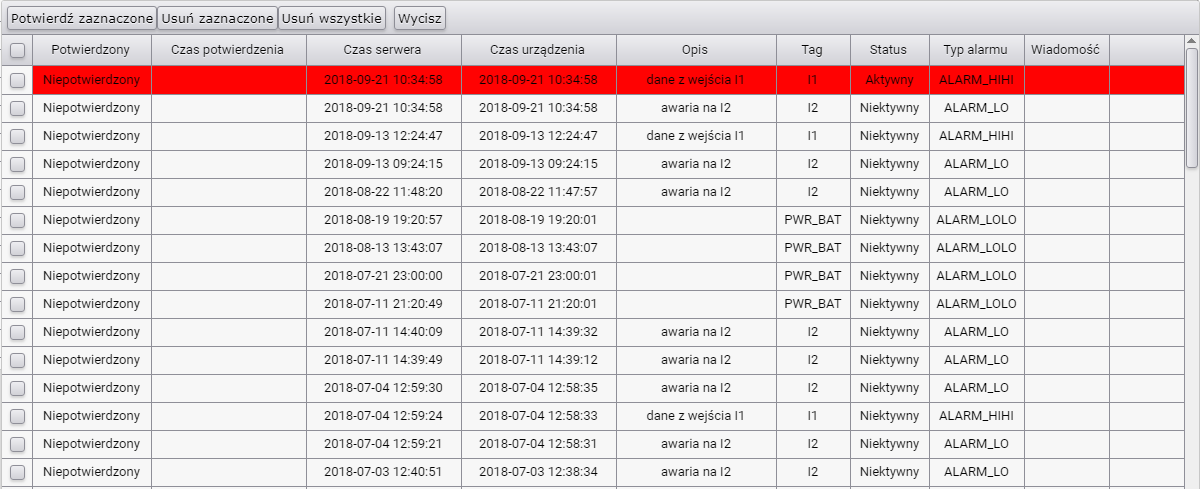Enable checkbox for 2018-07-03 12:40:51 row
Image resolution: width=1202 pixels, height=489 pixels.
pyautogui.click(x=17, y=472)
